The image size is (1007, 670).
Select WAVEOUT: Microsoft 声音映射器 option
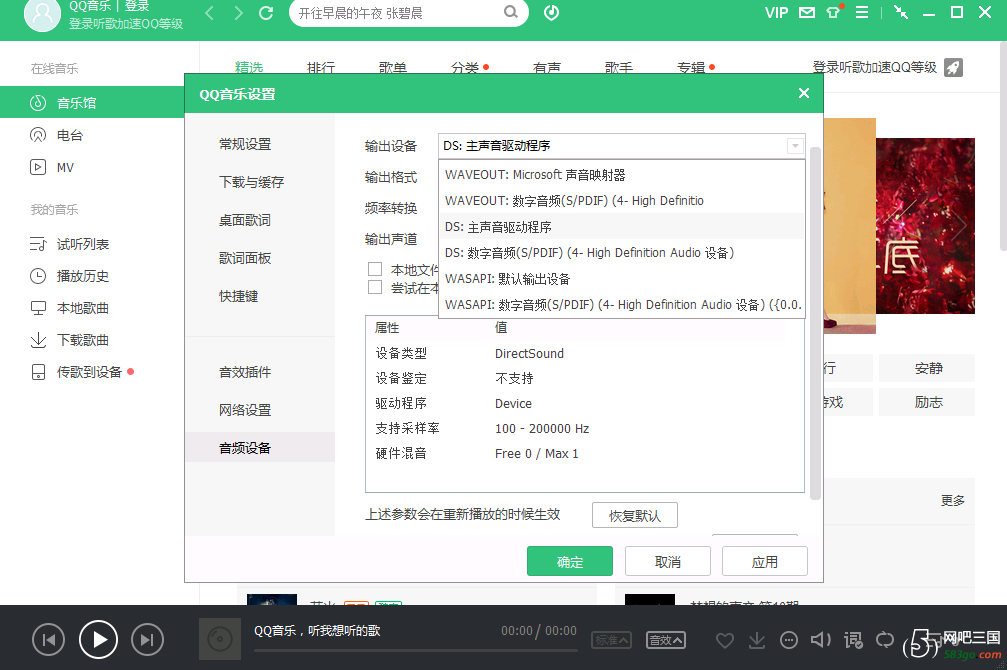pyautogui.click(x=621, y=175)
